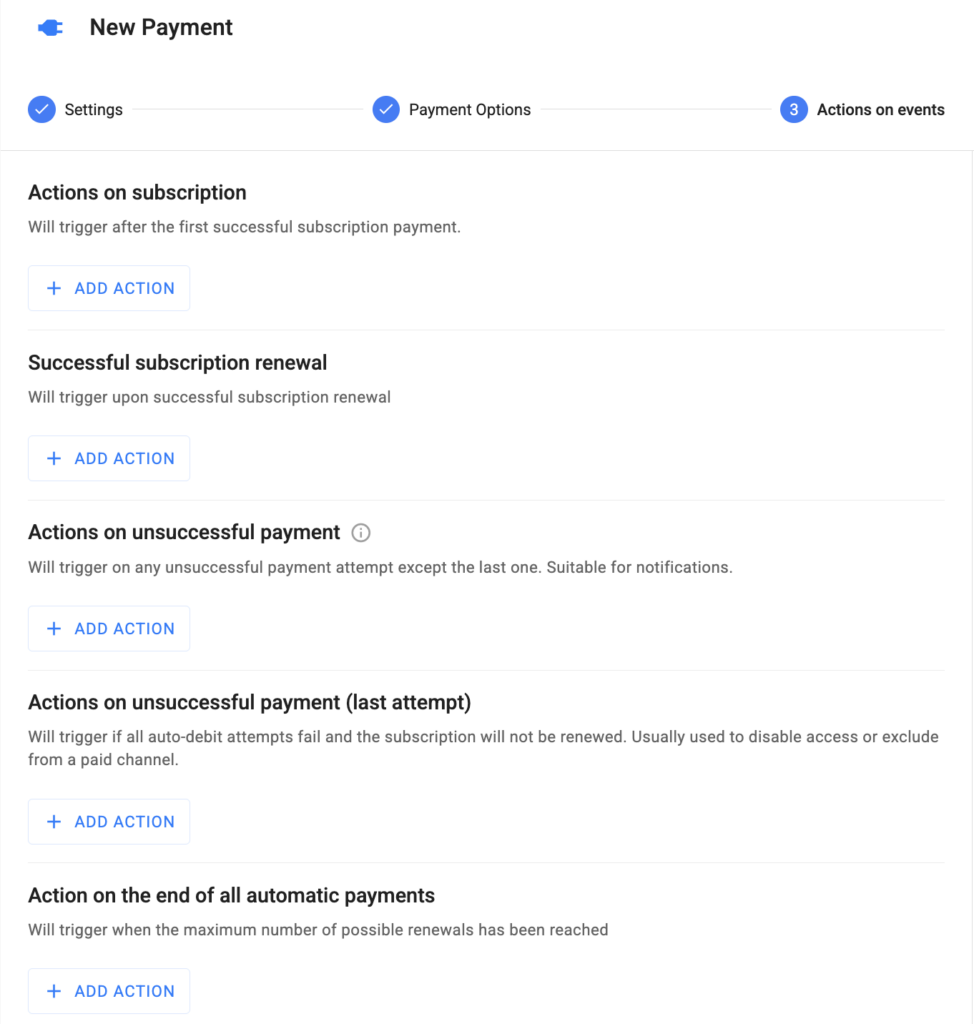
Task: Add action for unsuccessful payment last attempt
Action: click(109, 821)
